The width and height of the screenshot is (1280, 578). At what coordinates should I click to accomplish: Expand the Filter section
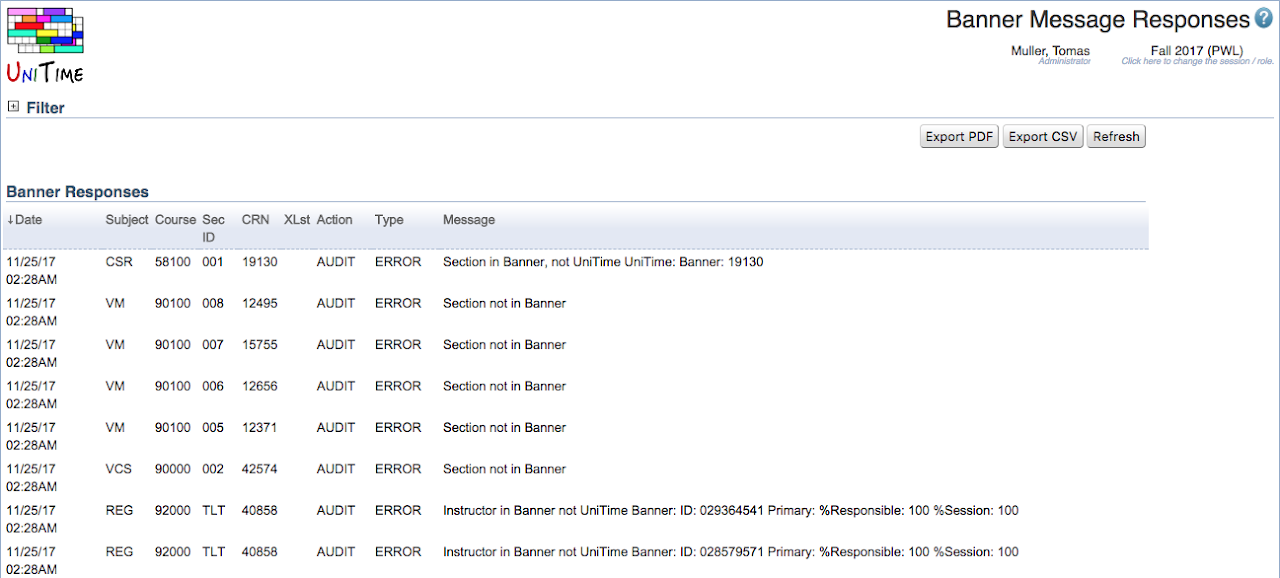(x=13, y=107)
